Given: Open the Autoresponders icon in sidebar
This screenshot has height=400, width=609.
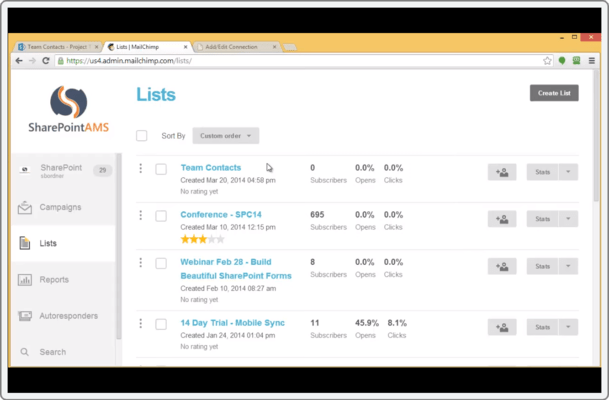Looking at the screenshot, I should click(x=25, y=316).
